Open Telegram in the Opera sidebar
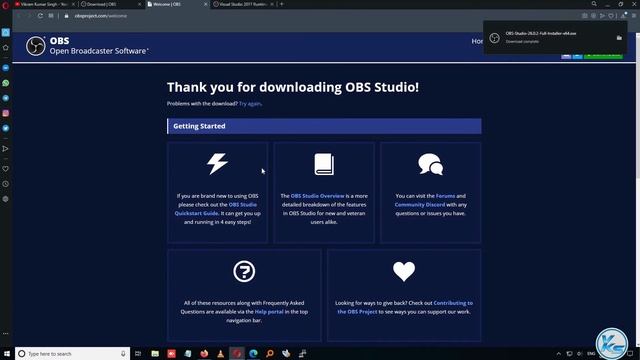The width and height of the screenshot is (640, 360). (x=6, y=98)
